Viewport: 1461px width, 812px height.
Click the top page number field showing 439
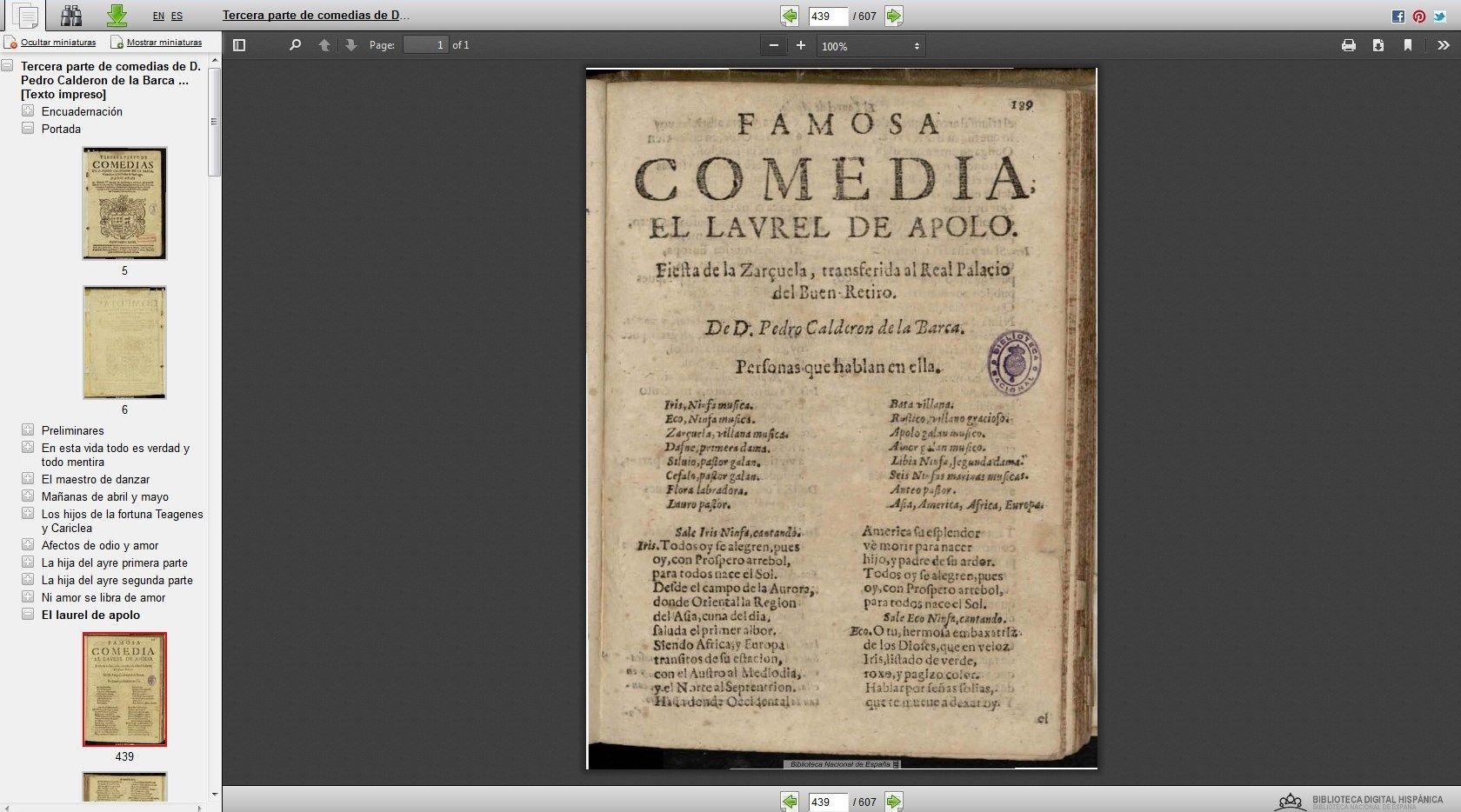point(827,16)
